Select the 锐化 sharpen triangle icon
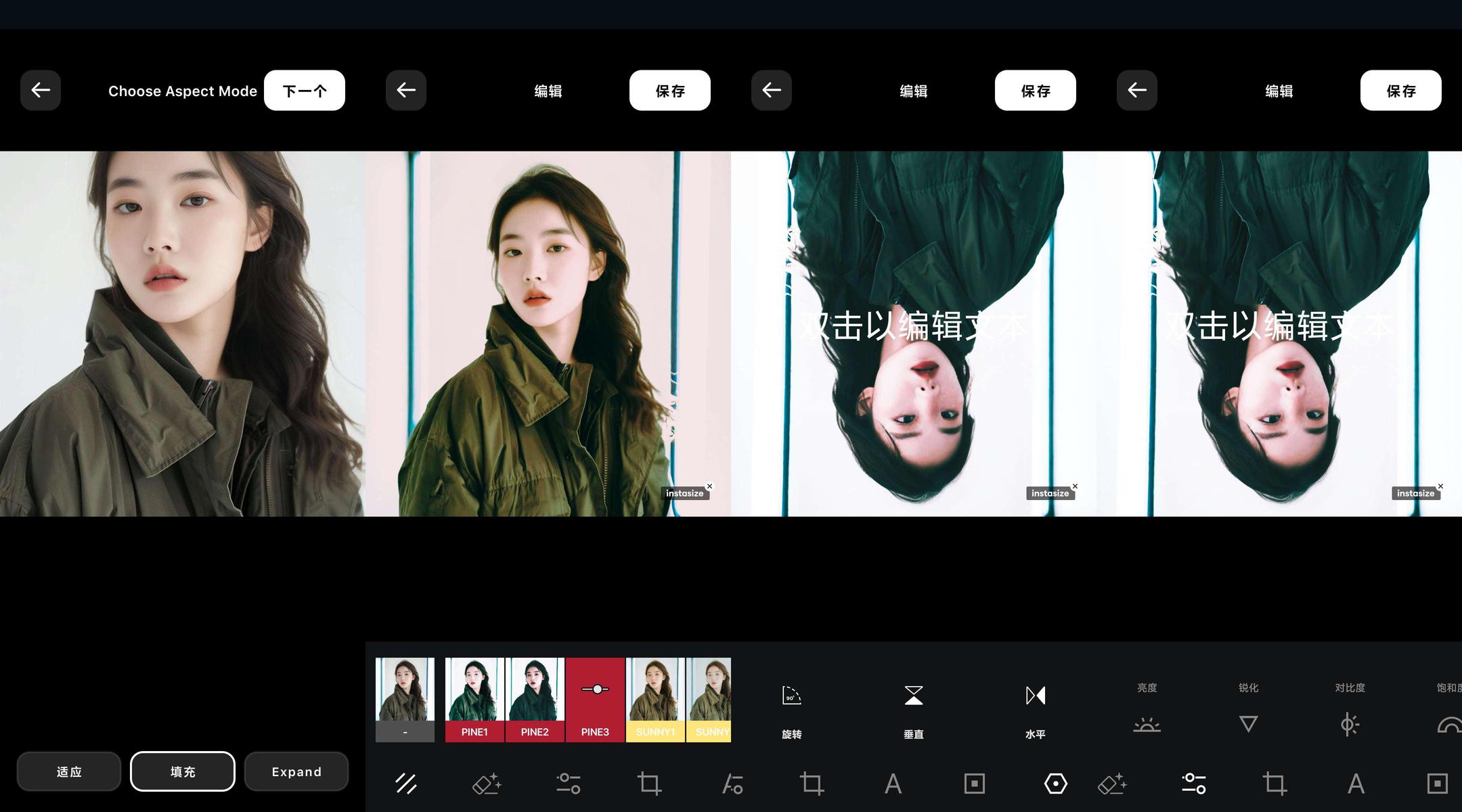1462x812 pixels. (1248, 723)
